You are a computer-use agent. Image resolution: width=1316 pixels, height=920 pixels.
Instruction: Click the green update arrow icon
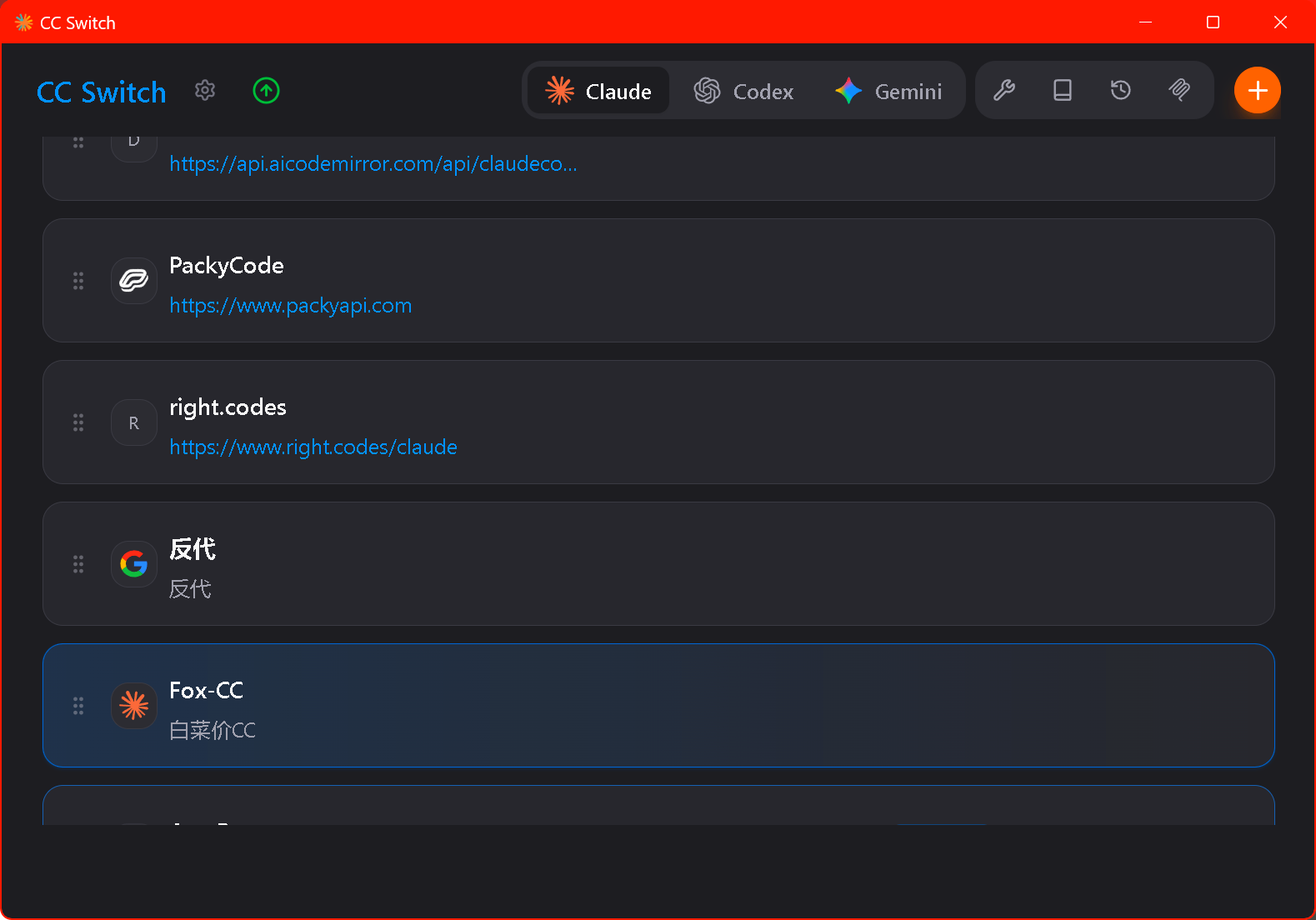(266, 90)
